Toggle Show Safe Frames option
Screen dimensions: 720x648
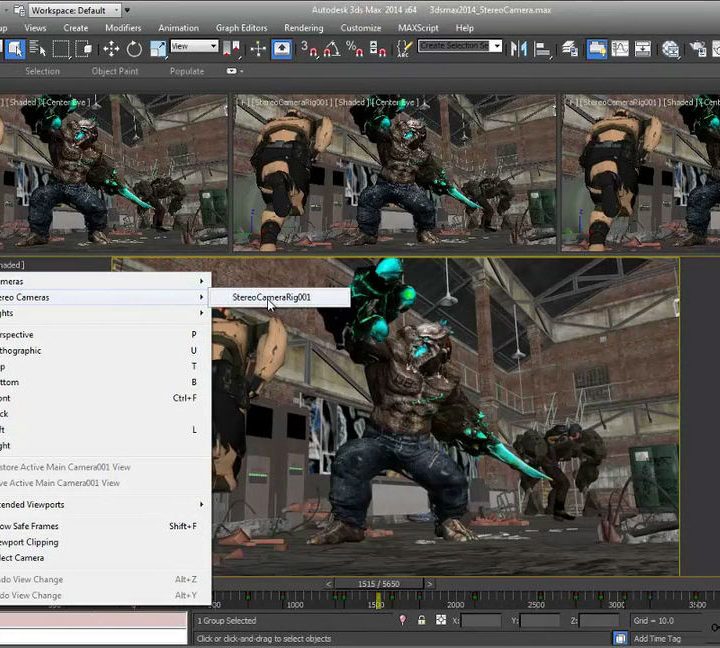click(x=103, y=526)
